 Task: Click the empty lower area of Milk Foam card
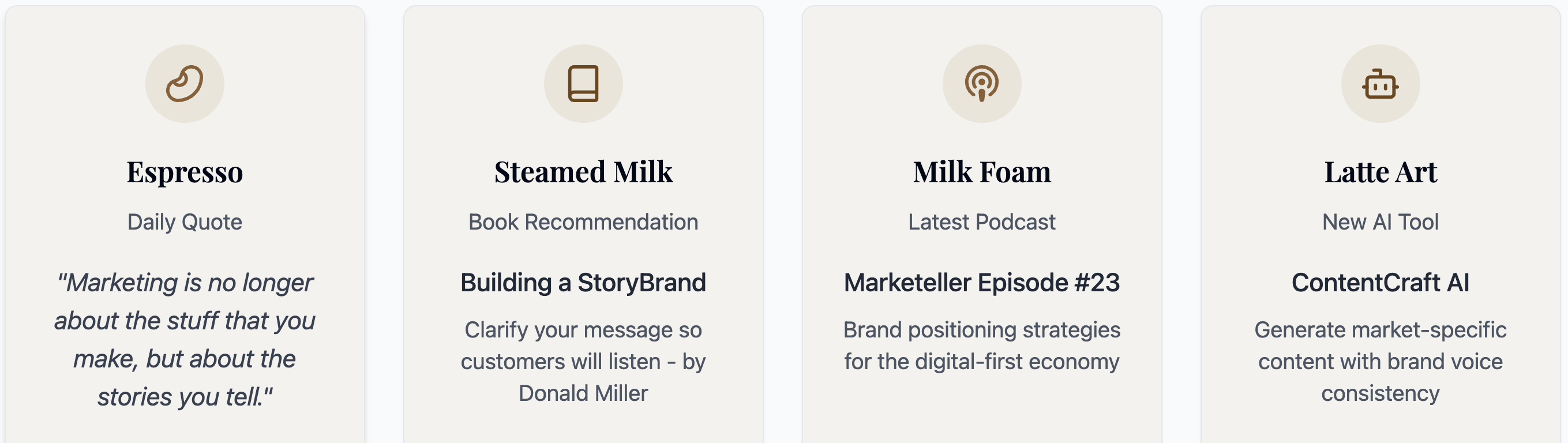[x=981, y=411]
